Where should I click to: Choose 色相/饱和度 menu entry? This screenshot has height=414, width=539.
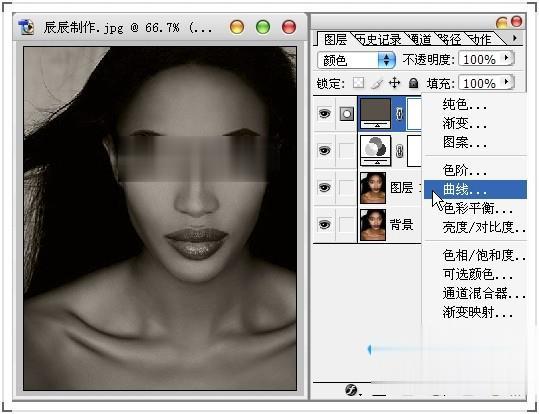pyautogui.click(x=484, y=255)
